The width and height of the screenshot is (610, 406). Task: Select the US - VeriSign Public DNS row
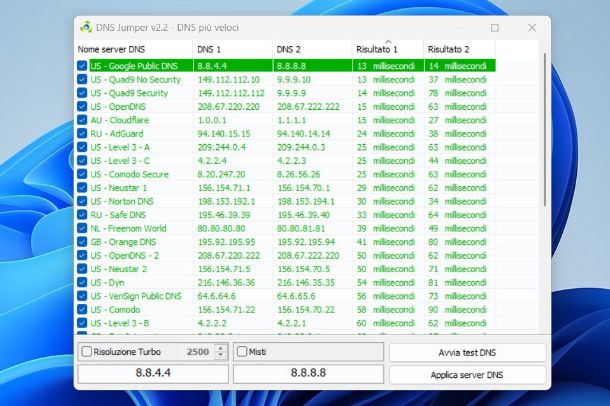285,296
